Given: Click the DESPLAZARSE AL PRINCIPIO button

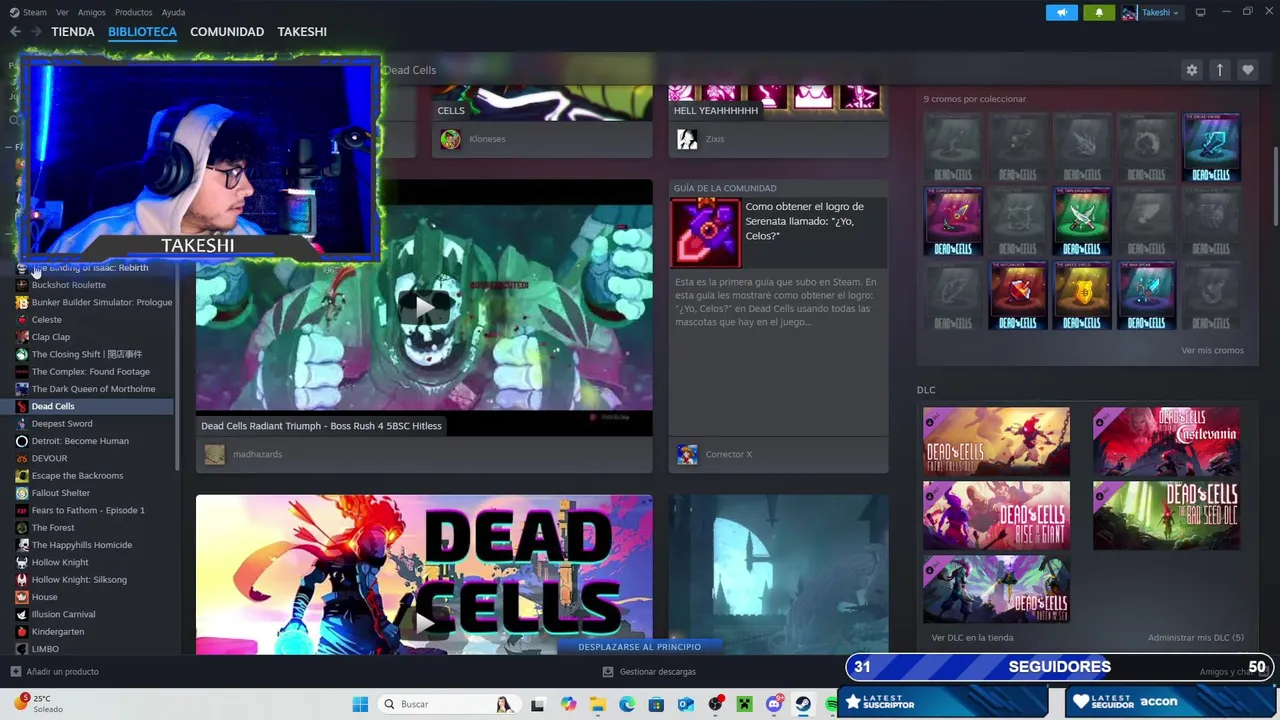Looking at the screenshot, I should coord(639,647).
